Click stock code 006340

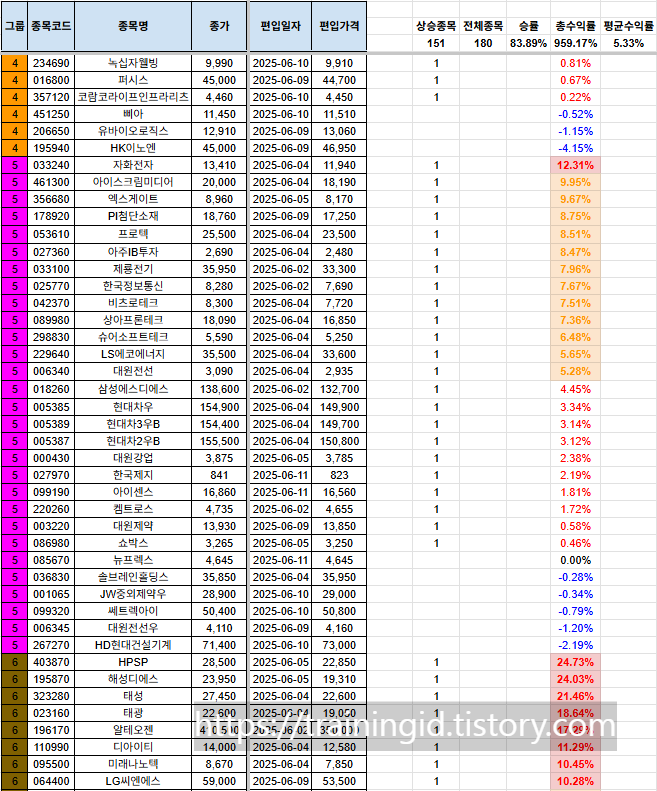[51, 371]
